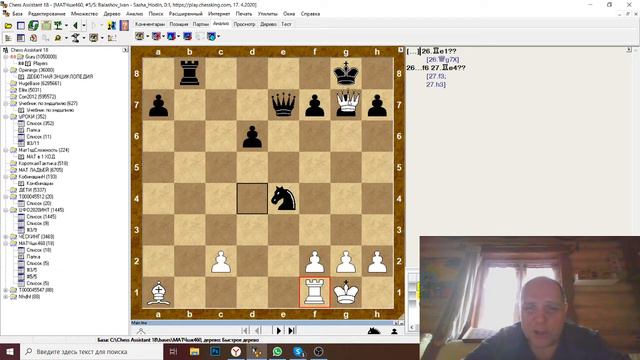
Task: Open the Windows Start button
Action: click(10, 351)
